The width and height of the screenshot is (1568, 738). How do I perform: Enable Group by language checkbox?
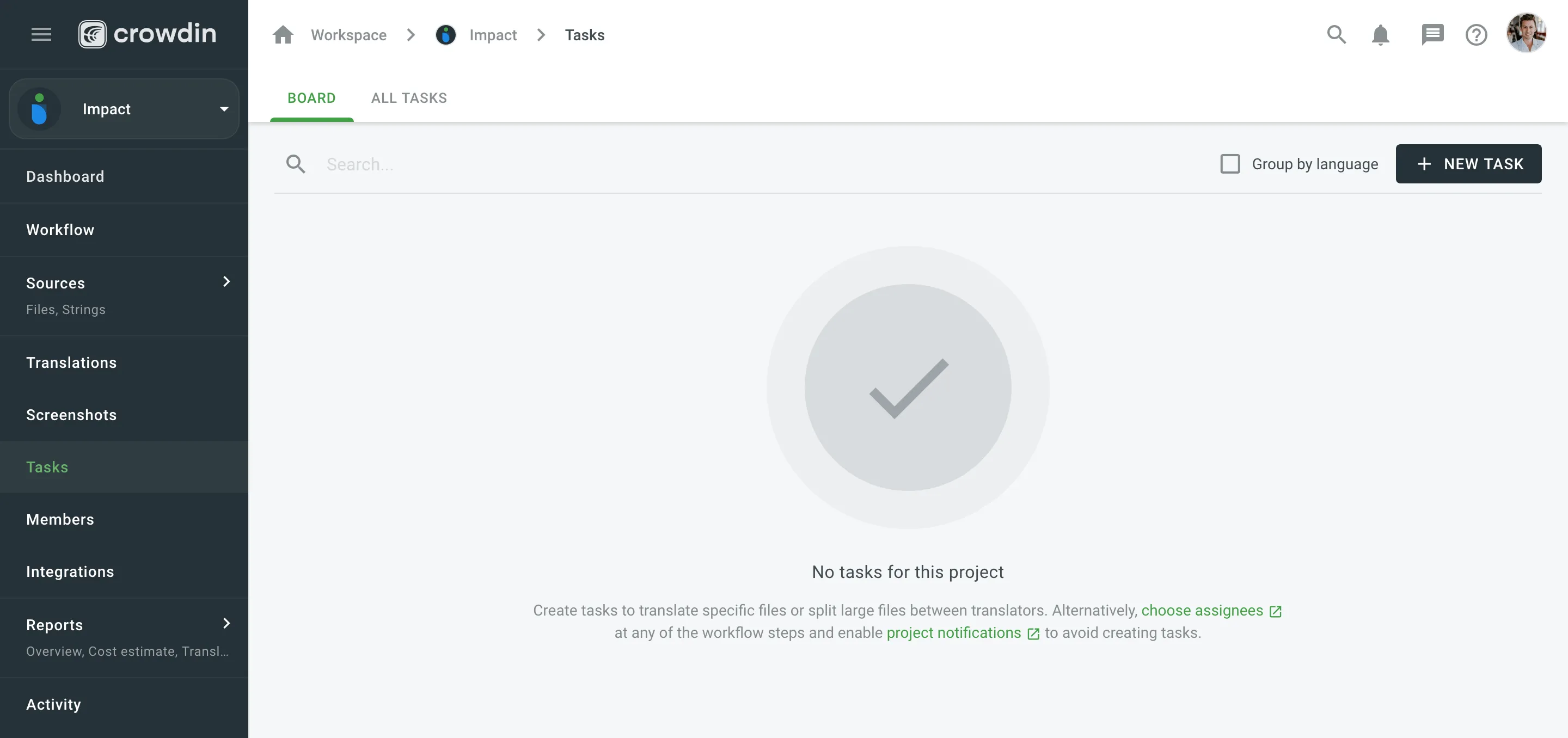[1230, 164]
